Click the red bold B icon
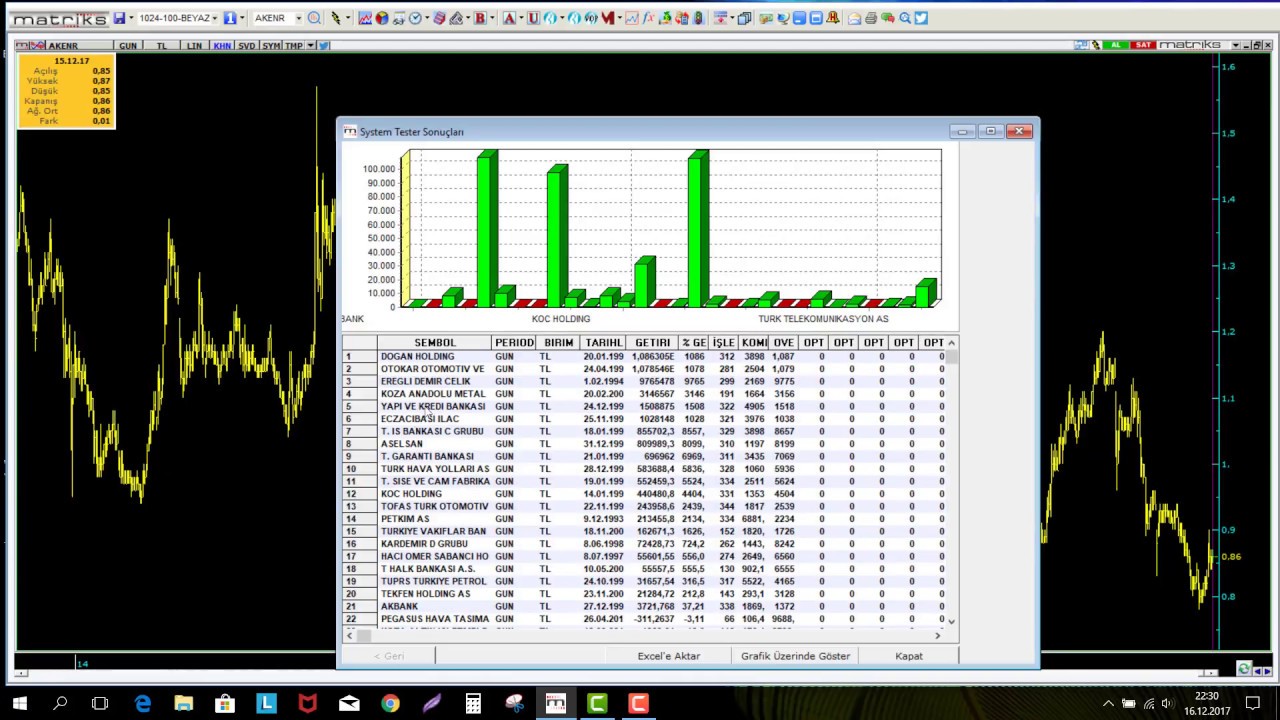Image resolution: width=1280 pixels, height=720 pixels. tap(480, 18)
